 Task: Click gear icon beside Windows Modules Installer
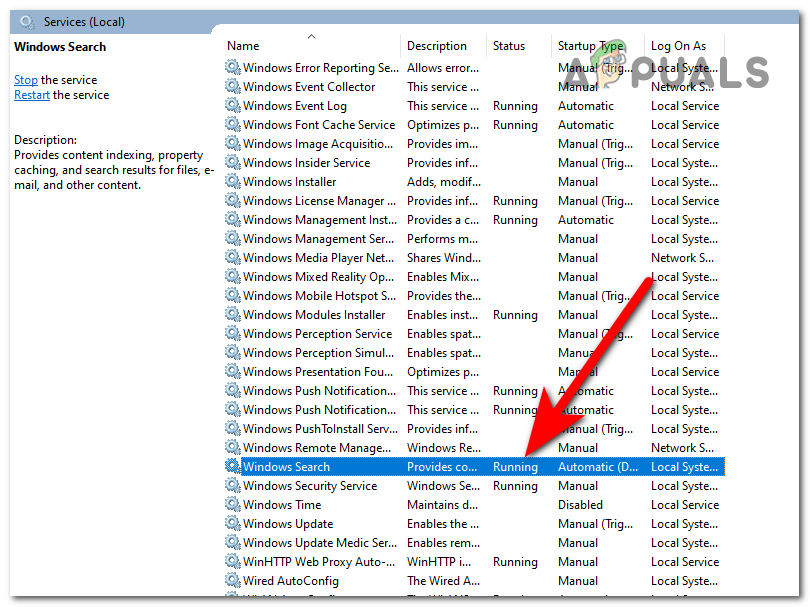233,314
